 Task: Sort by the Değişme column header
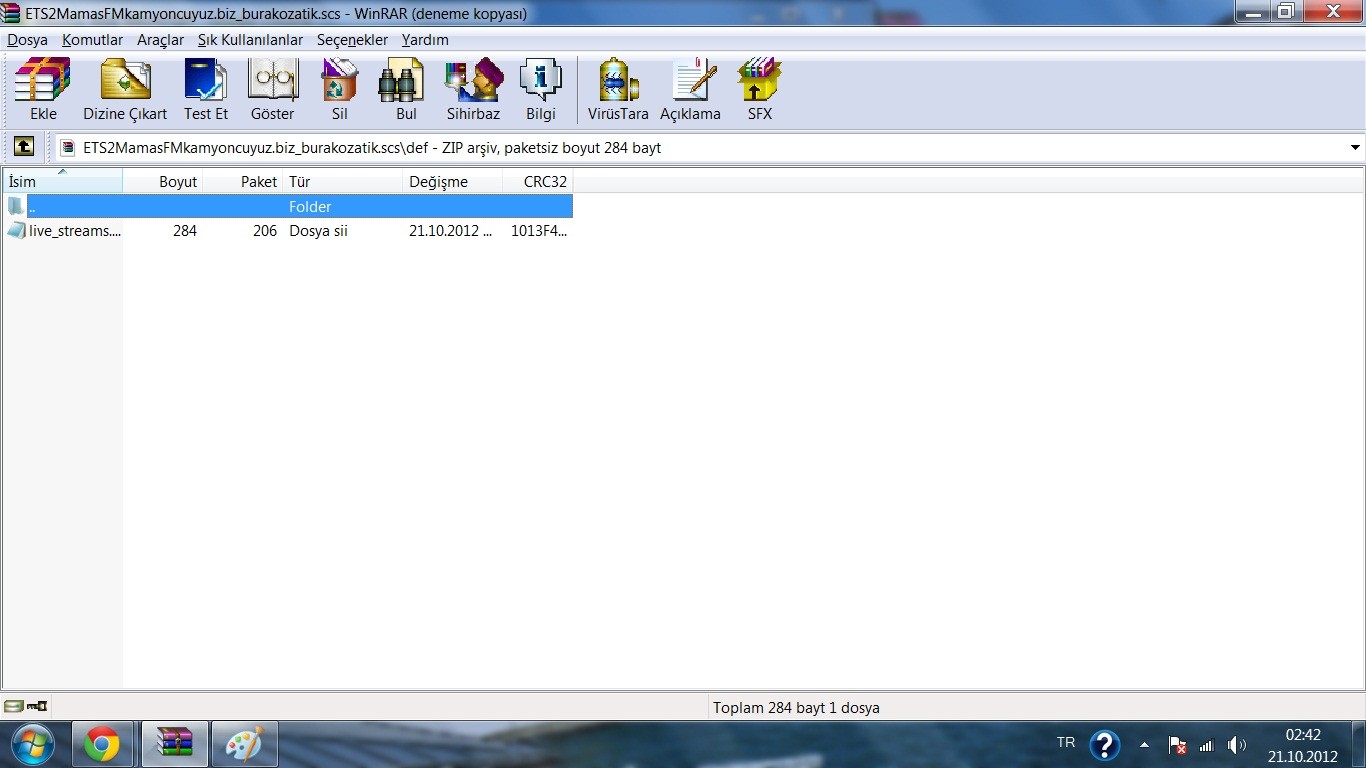(453, 181)
